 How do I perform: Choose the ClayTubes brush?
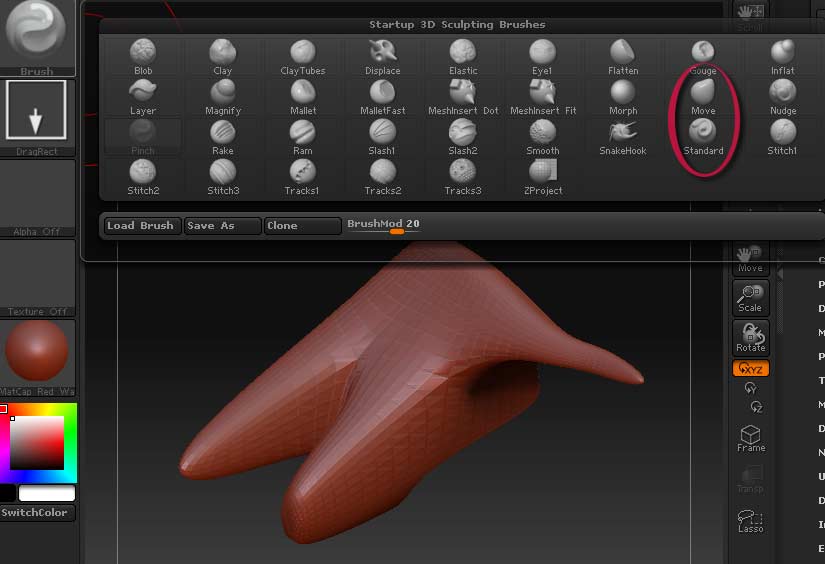pyautogui.click(x=303, y=56)
